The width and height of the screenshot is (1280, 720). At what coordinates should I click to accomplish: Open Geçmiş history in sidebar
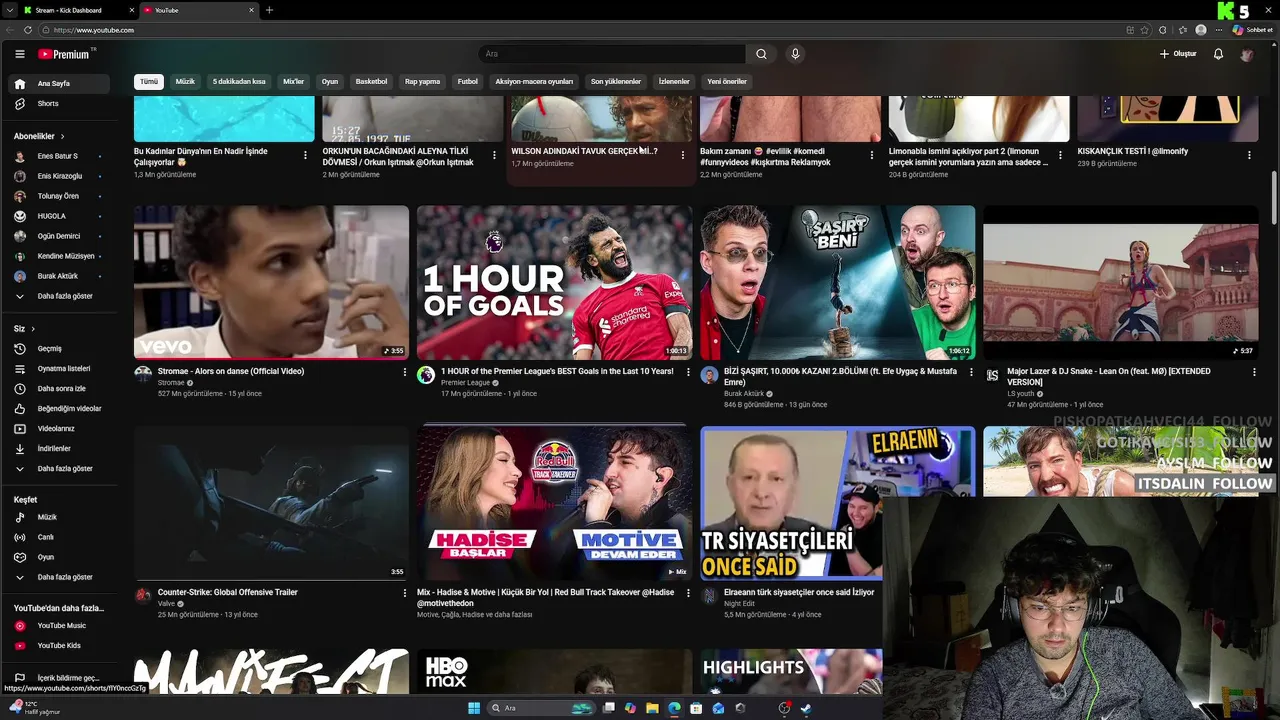click(60, 349)
